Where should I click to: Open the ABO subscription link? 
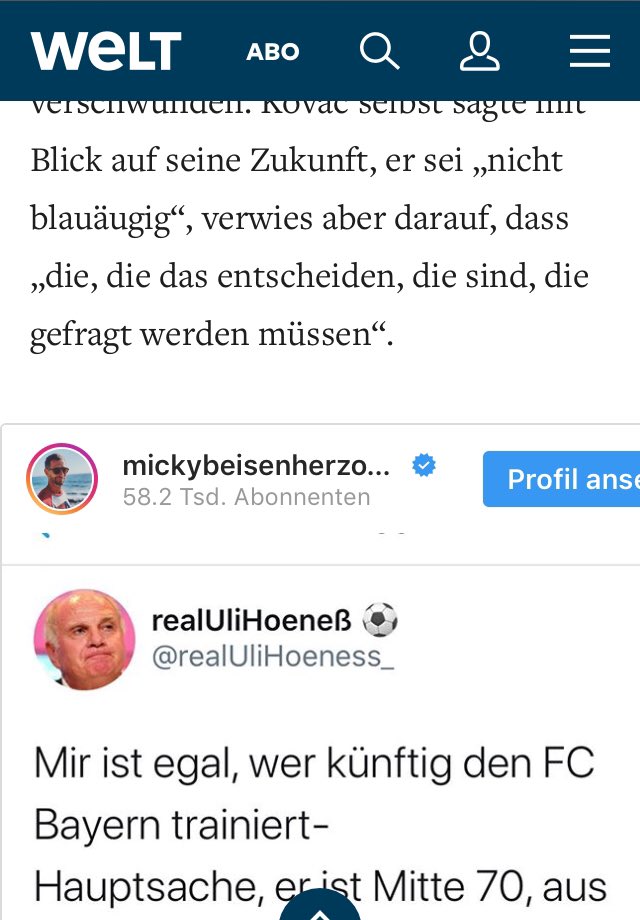coord(273,52)
